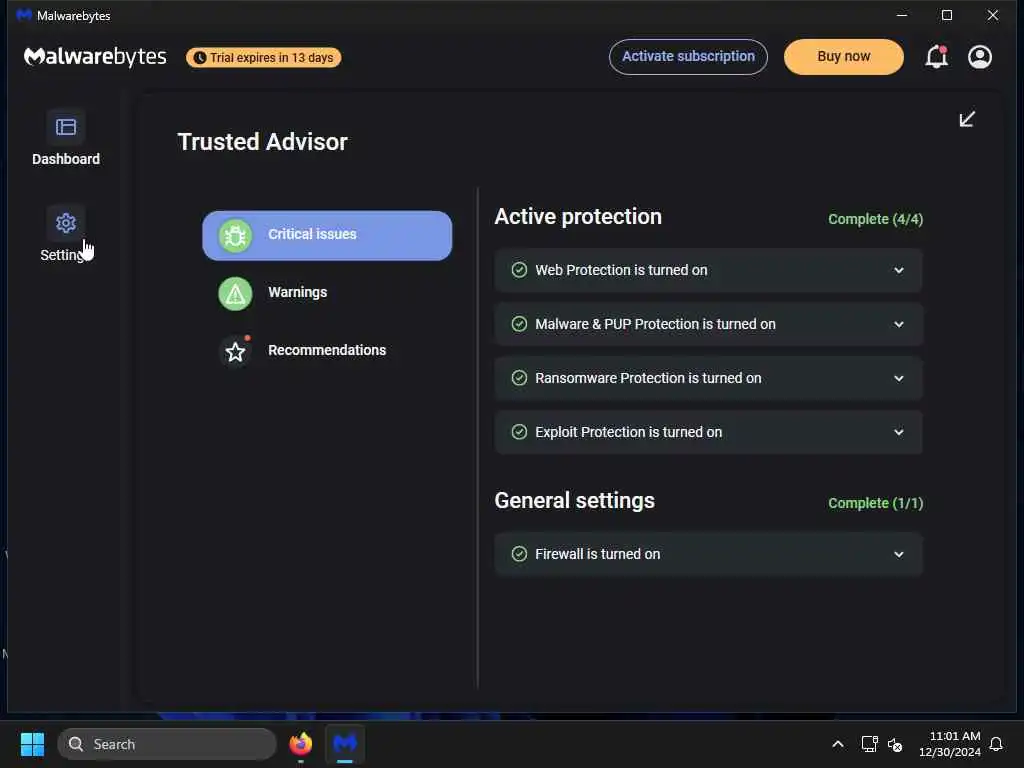This screenshot has height=768, width=1024.
Task: Show hidden system tray icons
Action: point(838,744)
